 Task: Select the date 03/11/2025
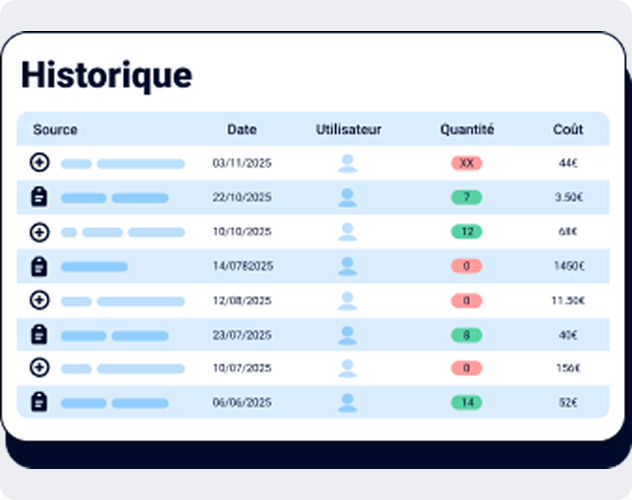[x=242, y=163]
